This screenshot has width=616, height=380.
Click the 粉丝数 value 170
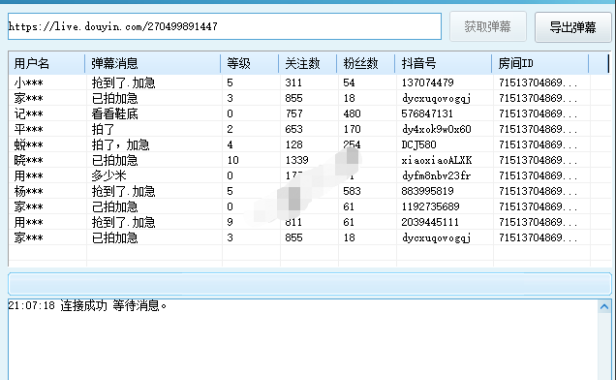(x=352, y=129)
